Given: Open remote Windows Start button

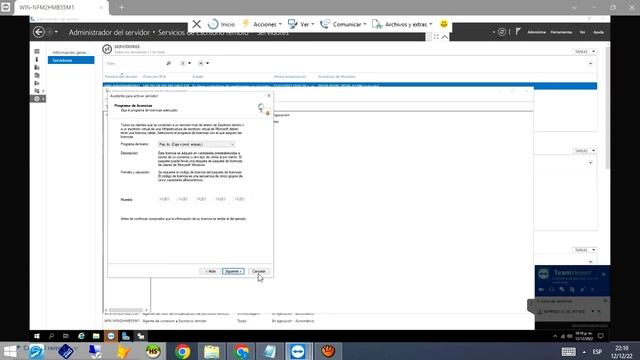Looking at the screenshot, I should pyautogui.click(x=37, y=336).
